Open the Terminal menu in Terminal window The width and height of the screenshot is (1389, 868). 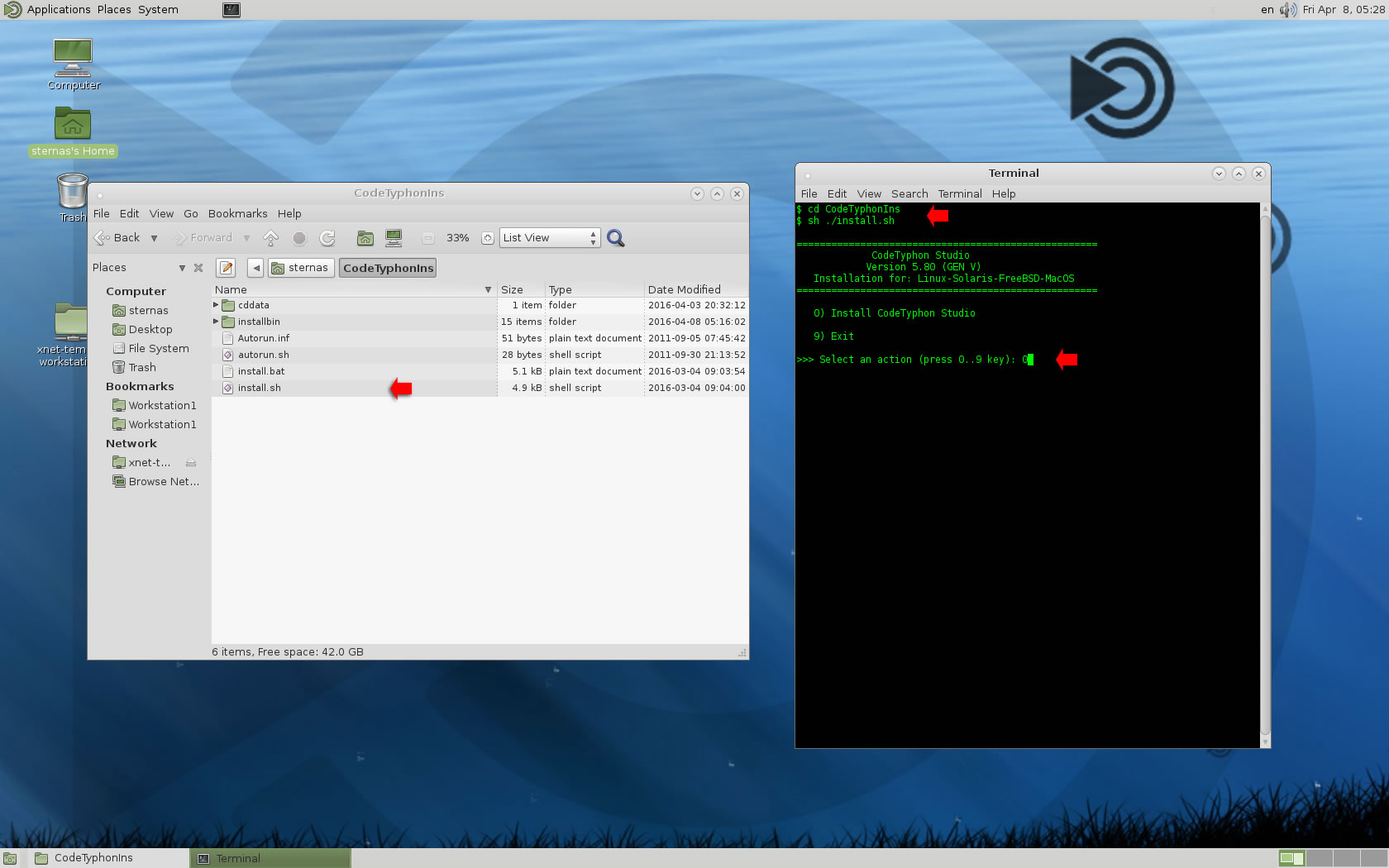[960, 193]
